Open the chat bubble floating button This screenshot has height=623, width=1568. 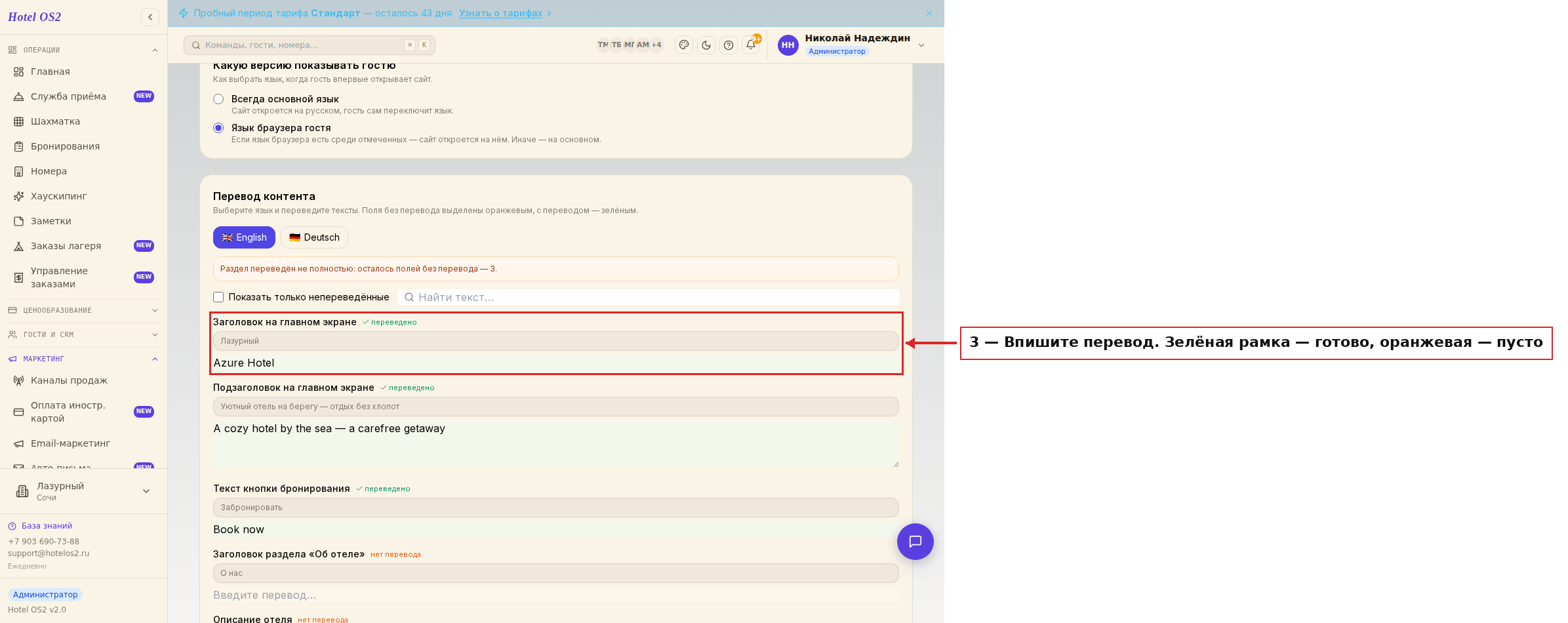click(915, 542)
